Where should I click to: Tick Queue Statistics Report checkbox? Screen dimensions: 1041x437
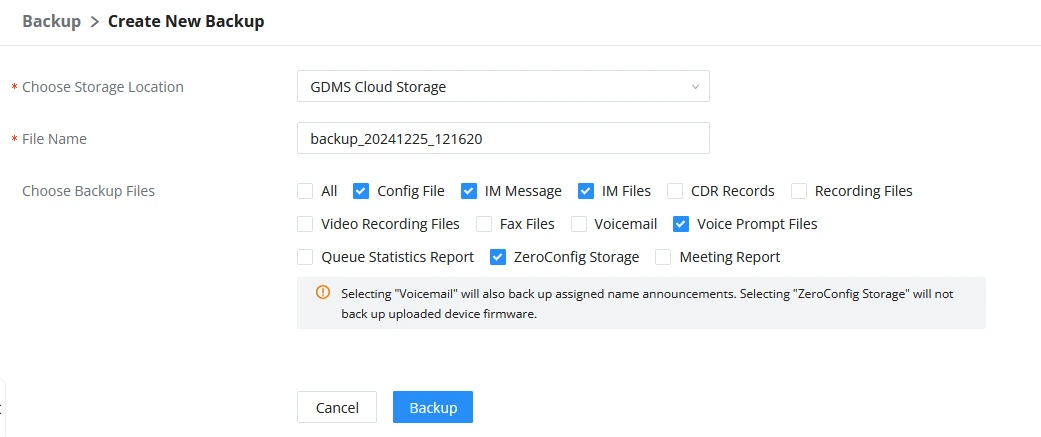click(x=305, y=257)
